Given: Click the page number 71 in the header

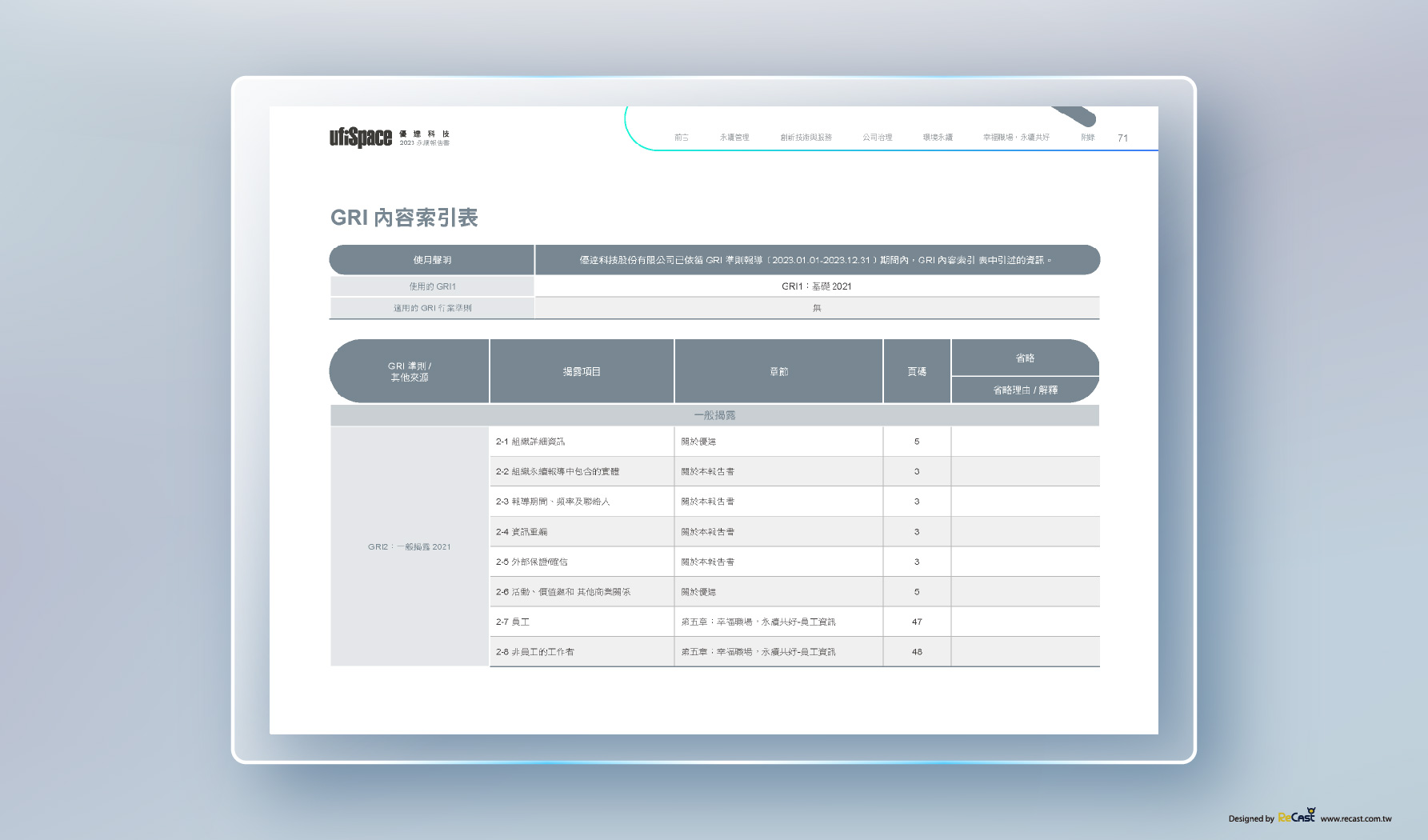Looking at the screenshot, I should pos(1123,138).
